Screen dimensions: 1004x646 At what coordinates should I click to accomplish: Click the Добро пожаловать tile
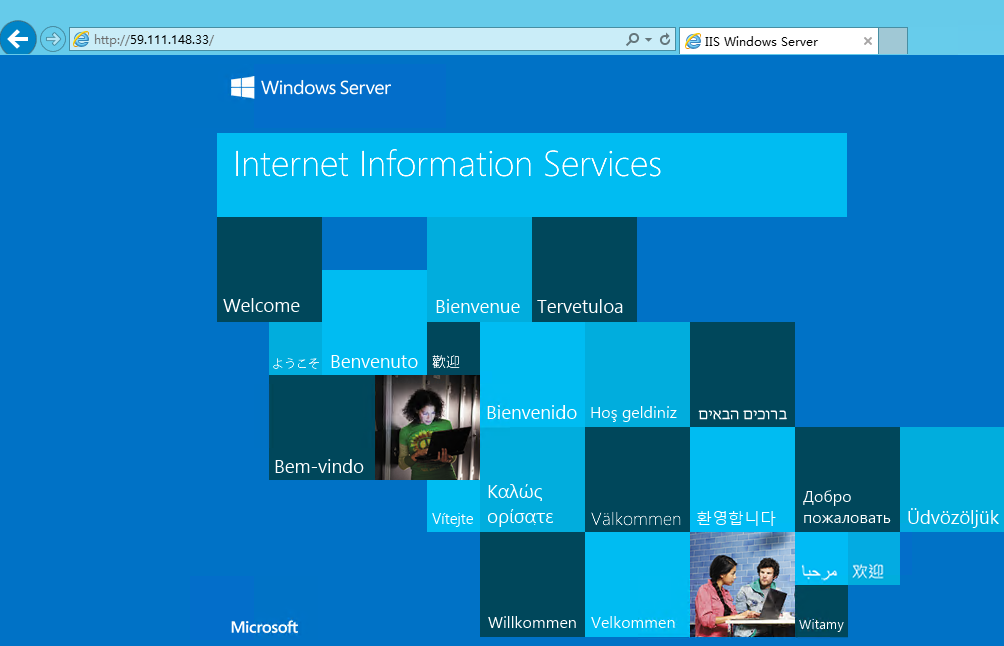[847, 480]
